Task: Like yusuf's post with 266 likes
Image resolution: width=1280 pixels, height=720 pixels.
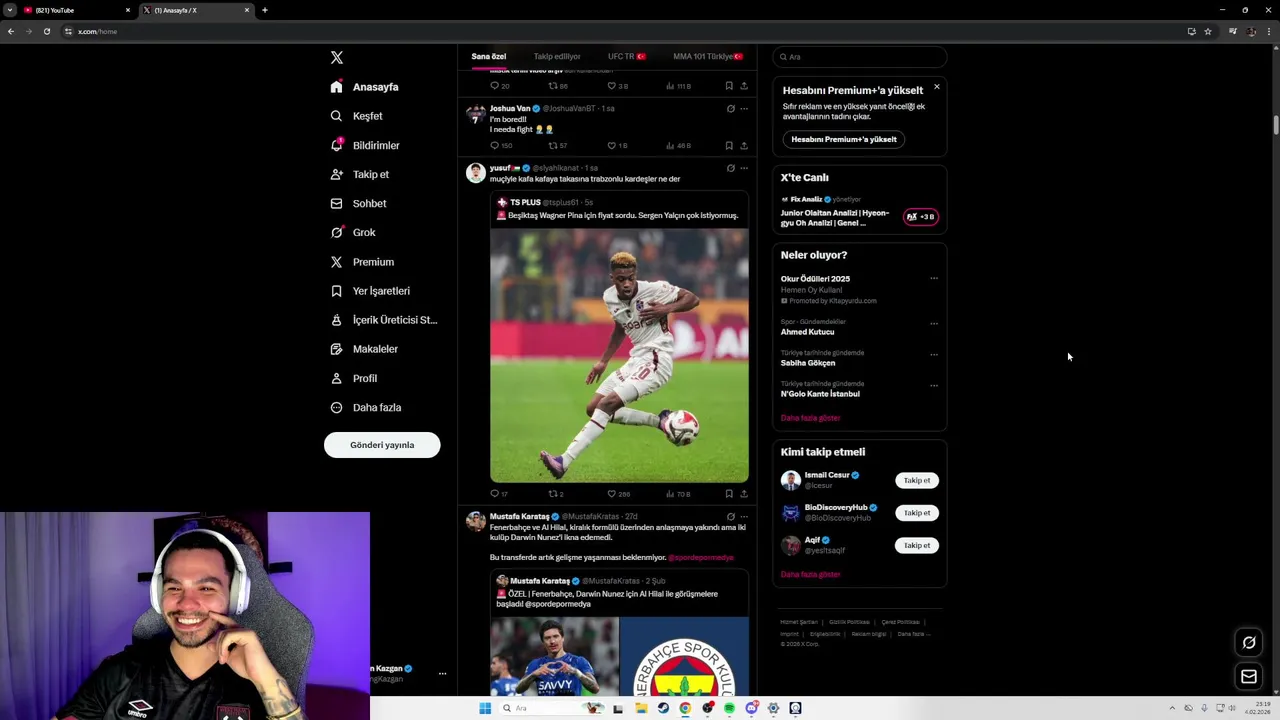Action: tap(618, 494)
